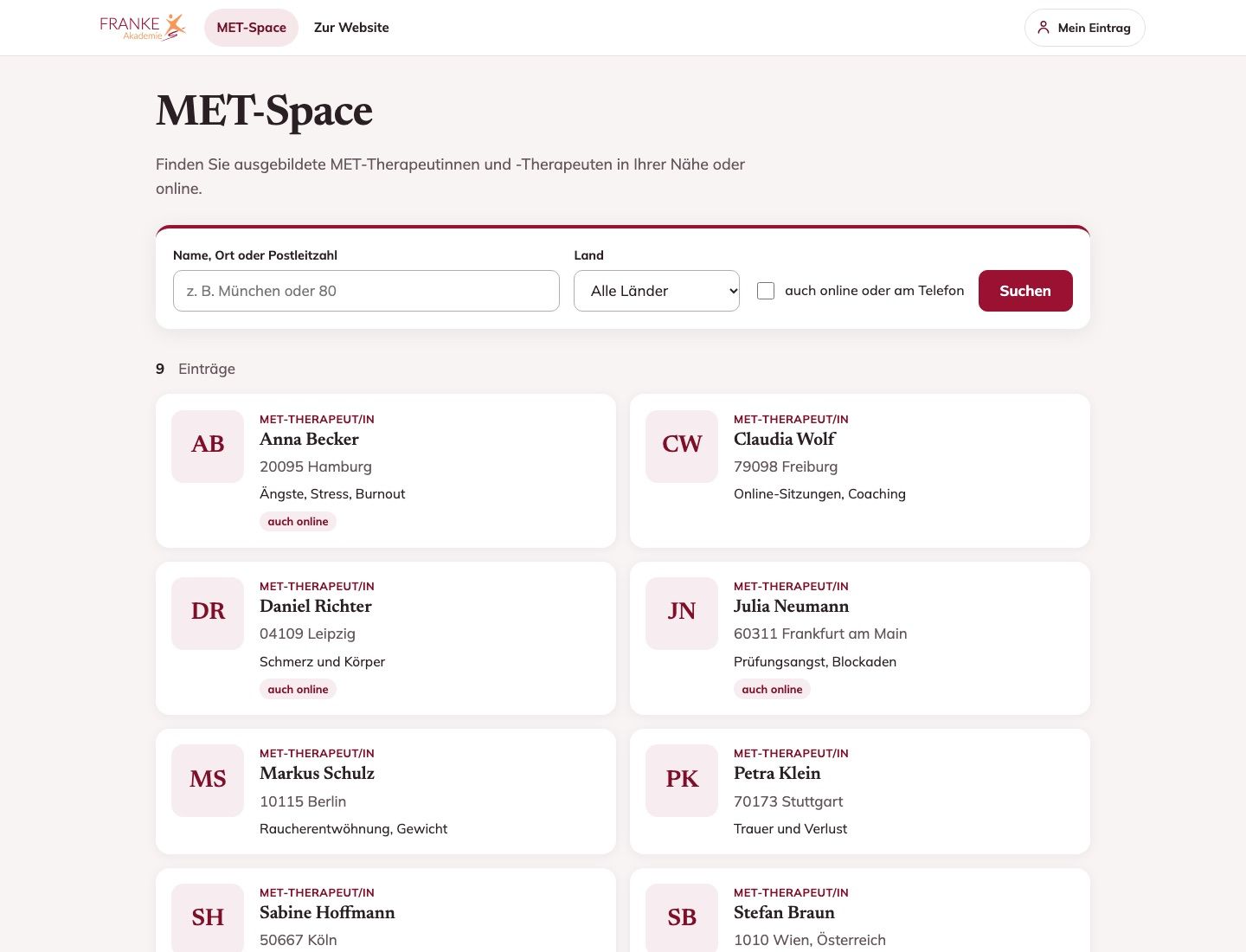Open 'Mein Eintrag' button
Viewport: 1246px width, 952px height.
click(1084, 28)
